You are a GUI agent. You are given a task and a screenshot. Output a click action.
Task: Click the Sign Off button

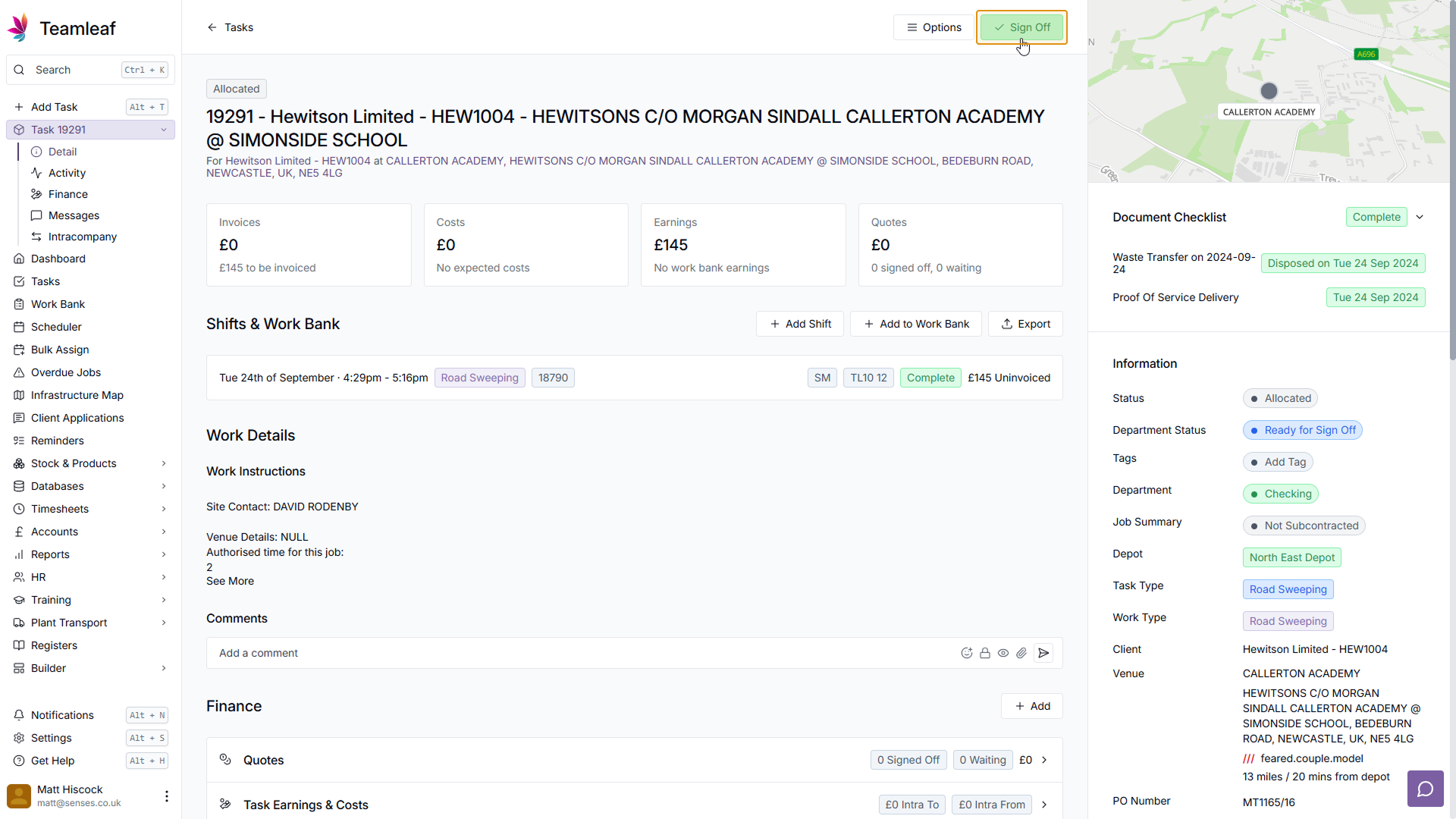click(1021, 27)
